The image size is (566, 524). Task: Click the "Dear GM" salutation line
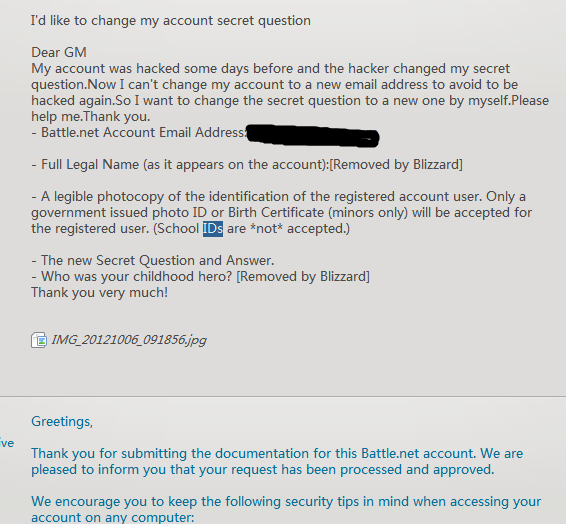pyautogui.click(x=59, y=53)
